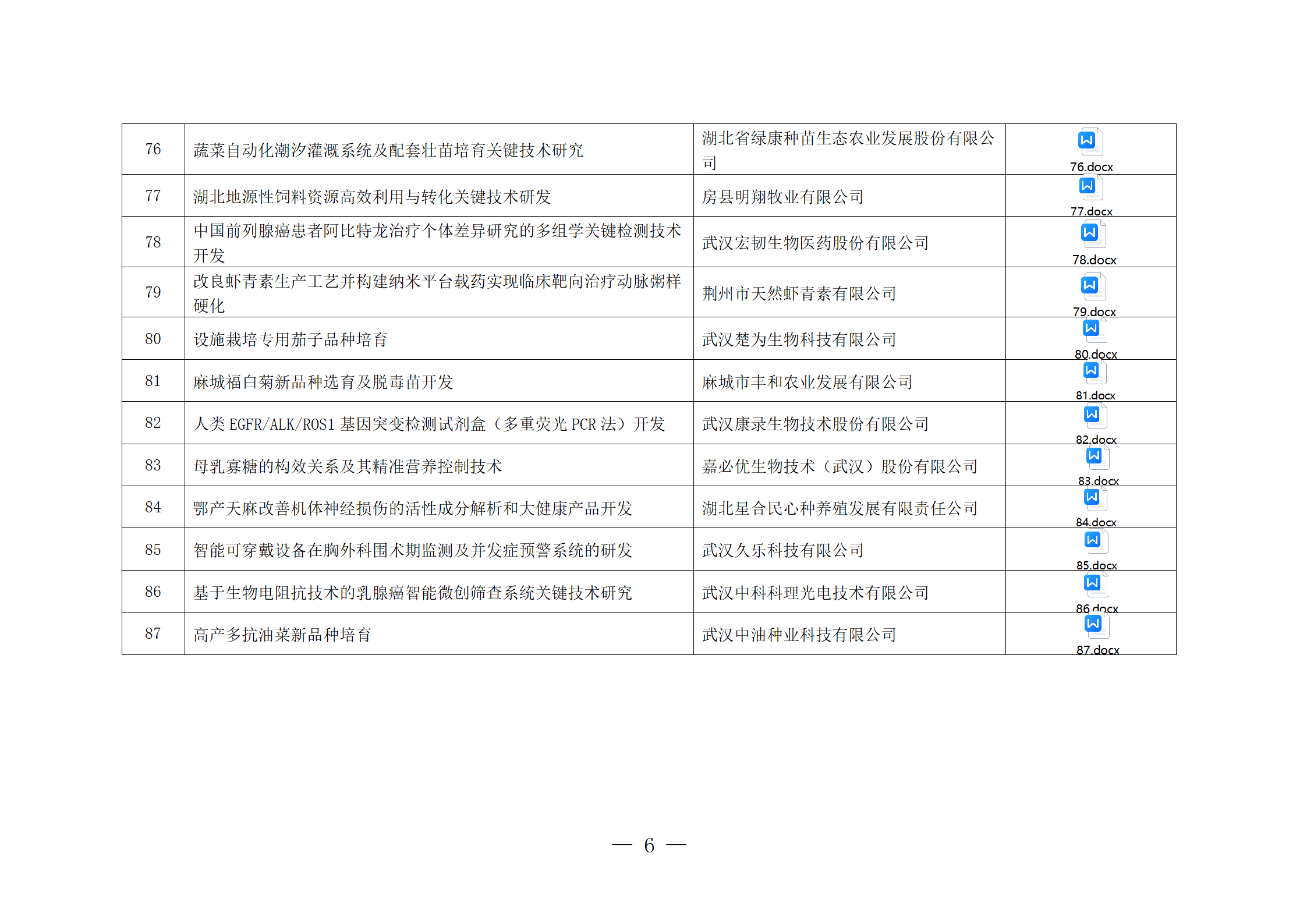Select project title 湖北地源性饲料资源高效利用
1307x924 pixels.
tap(372, 197)
